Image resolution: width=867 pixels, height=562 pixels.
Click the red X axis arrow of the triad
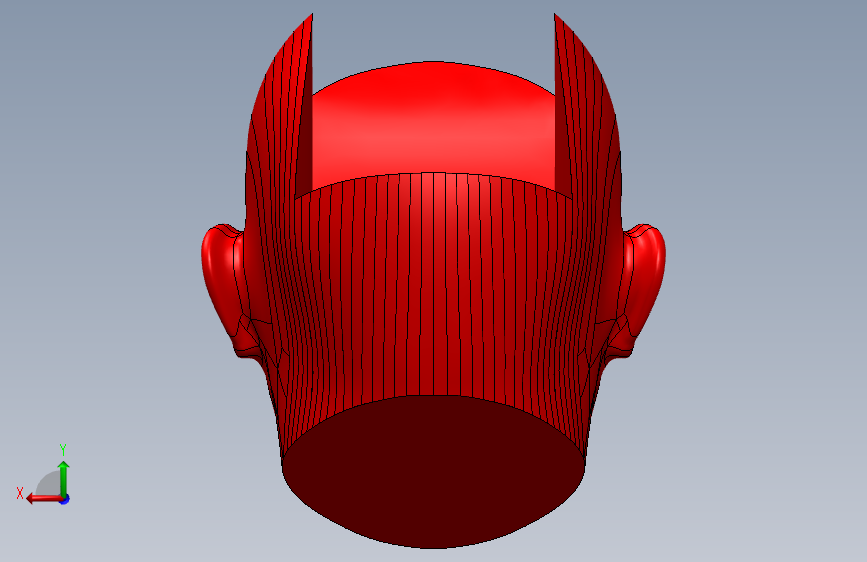44,499
